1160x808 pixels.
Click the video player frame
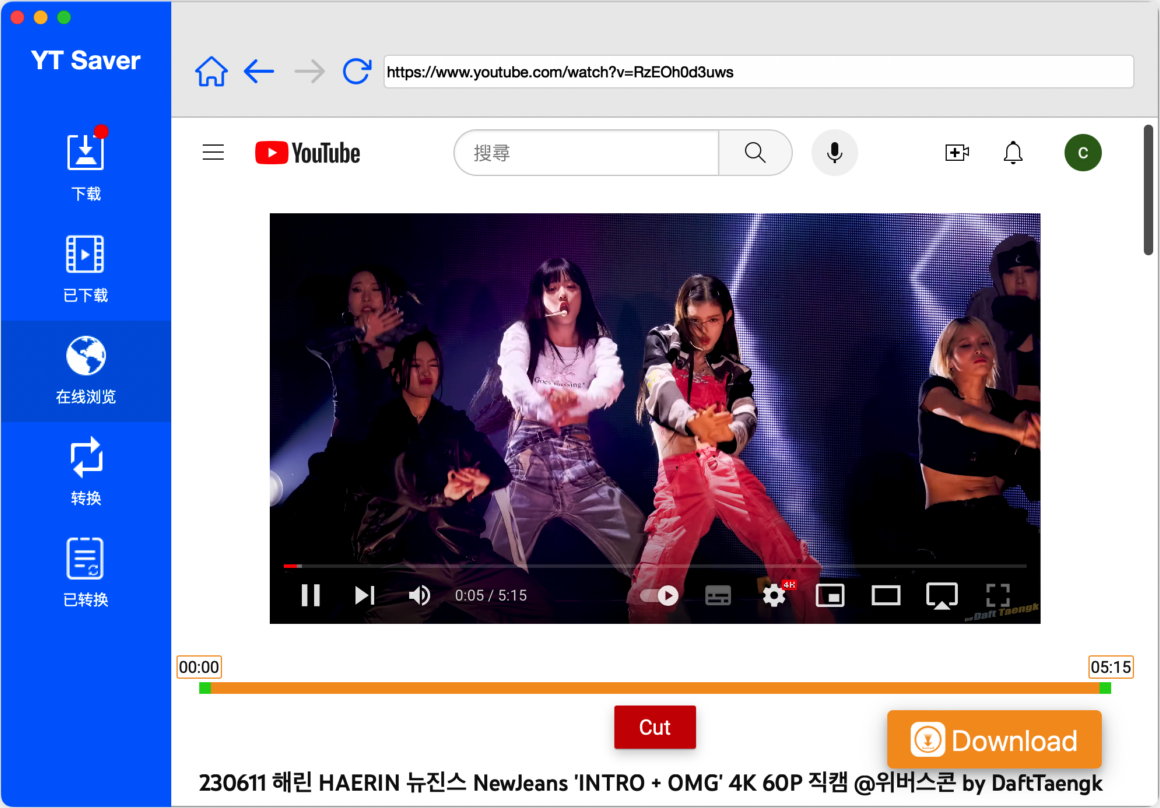[655, 418]
